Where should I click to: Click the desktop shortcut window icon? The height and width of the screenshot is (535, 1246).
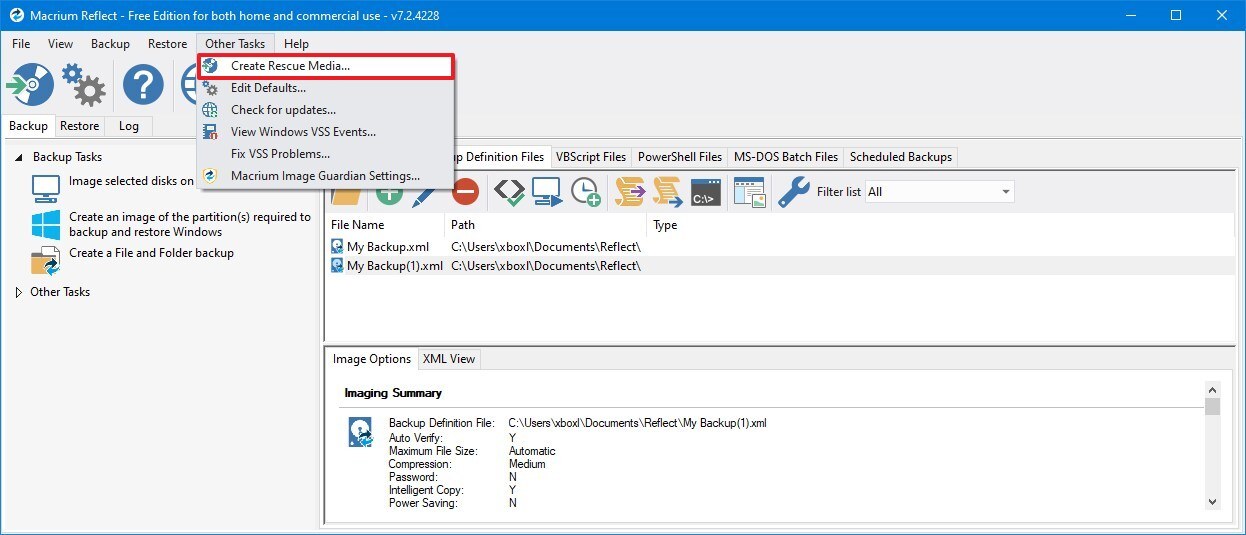pyautogui.click(x=749, y=192)
